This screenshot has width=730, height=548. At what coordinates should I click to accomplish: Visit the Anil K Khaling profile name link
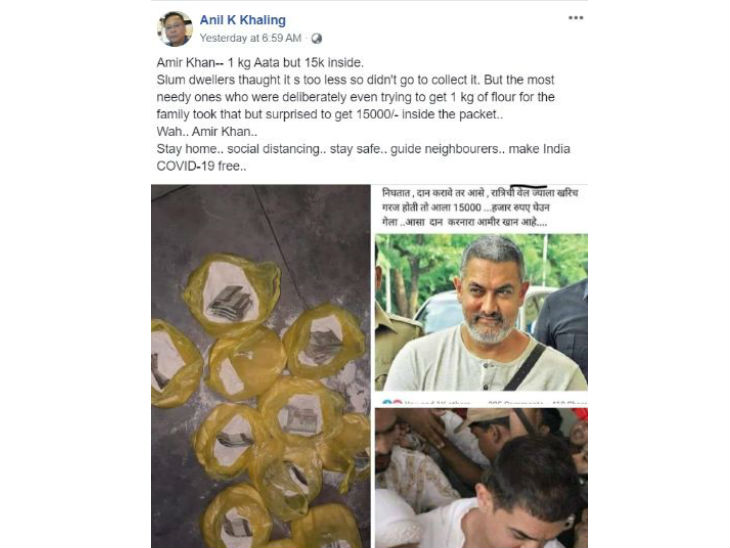pos(243,20)
